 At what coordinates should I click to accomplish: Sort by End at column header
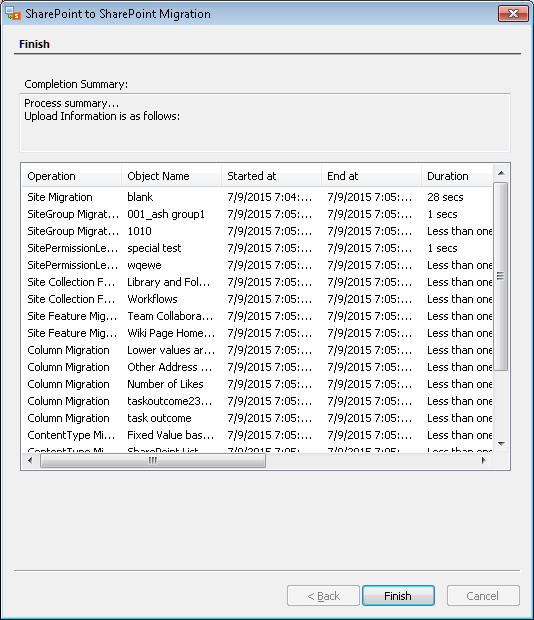[x=371, y=176]
